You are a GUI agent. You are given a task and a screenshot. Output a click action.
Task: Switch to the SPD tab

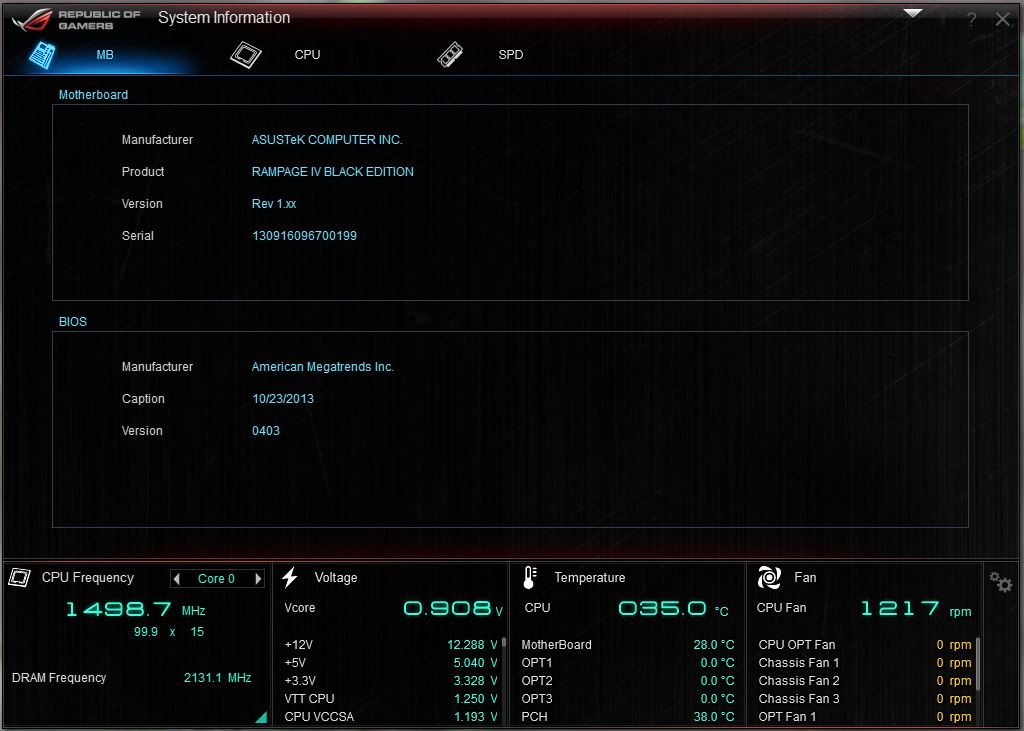tap(510, 55)
